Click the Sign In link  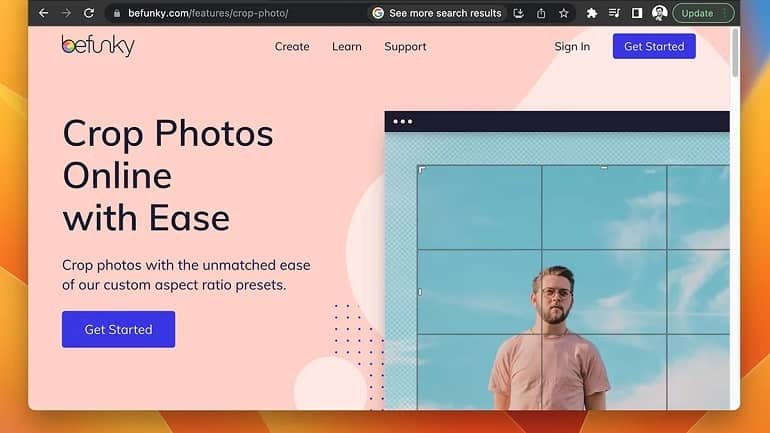point(572,47)
